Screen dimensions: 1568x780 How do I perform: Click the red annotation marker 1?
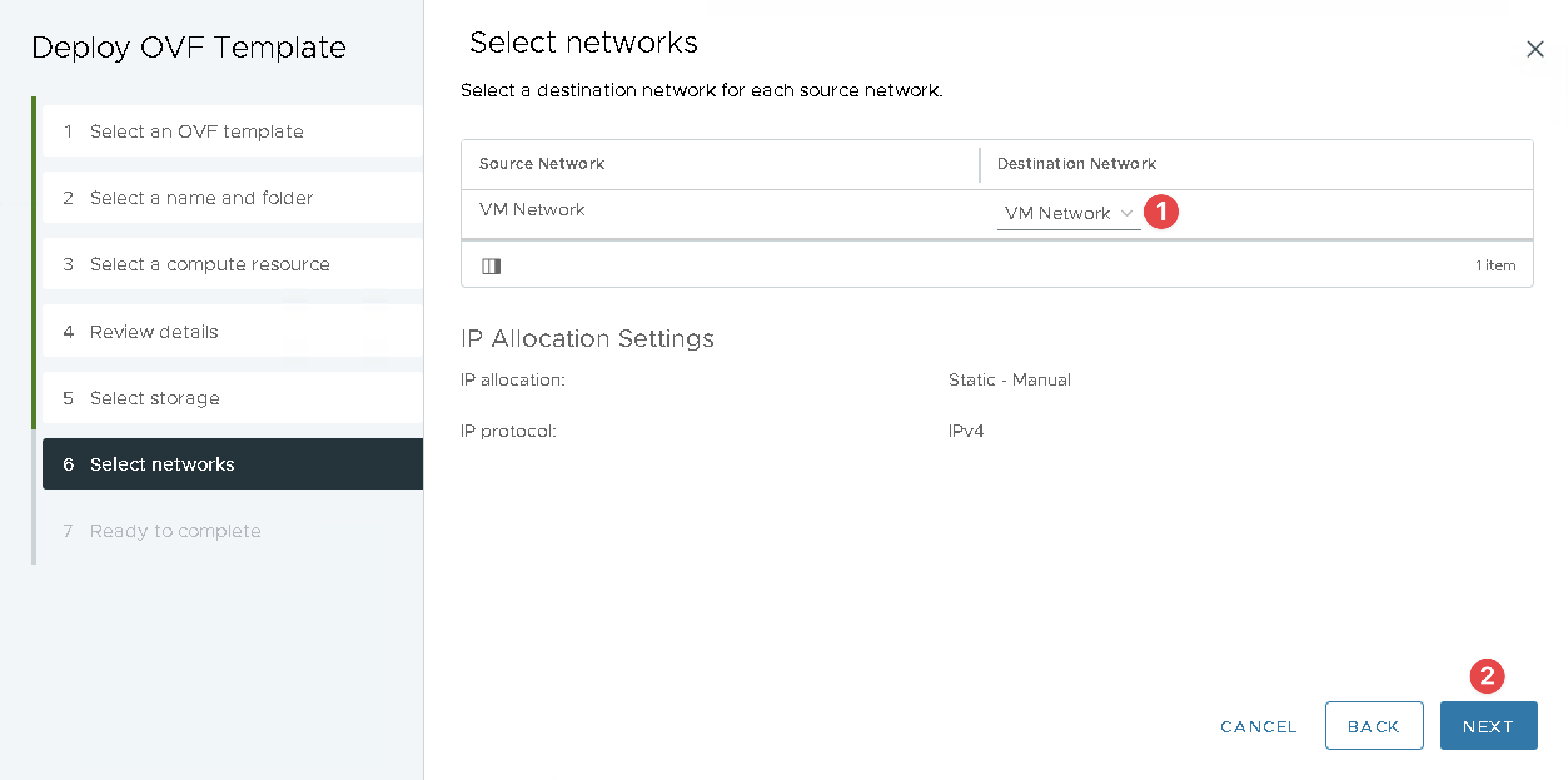click(1161, 212)
